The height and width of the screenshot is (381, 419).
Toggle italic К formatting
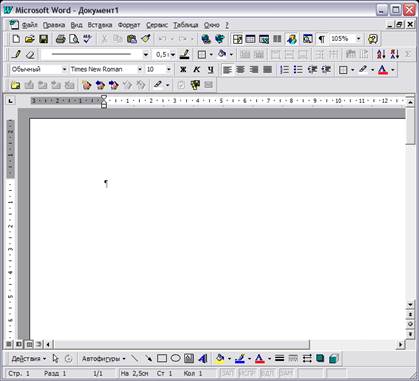tap(197, 69)
